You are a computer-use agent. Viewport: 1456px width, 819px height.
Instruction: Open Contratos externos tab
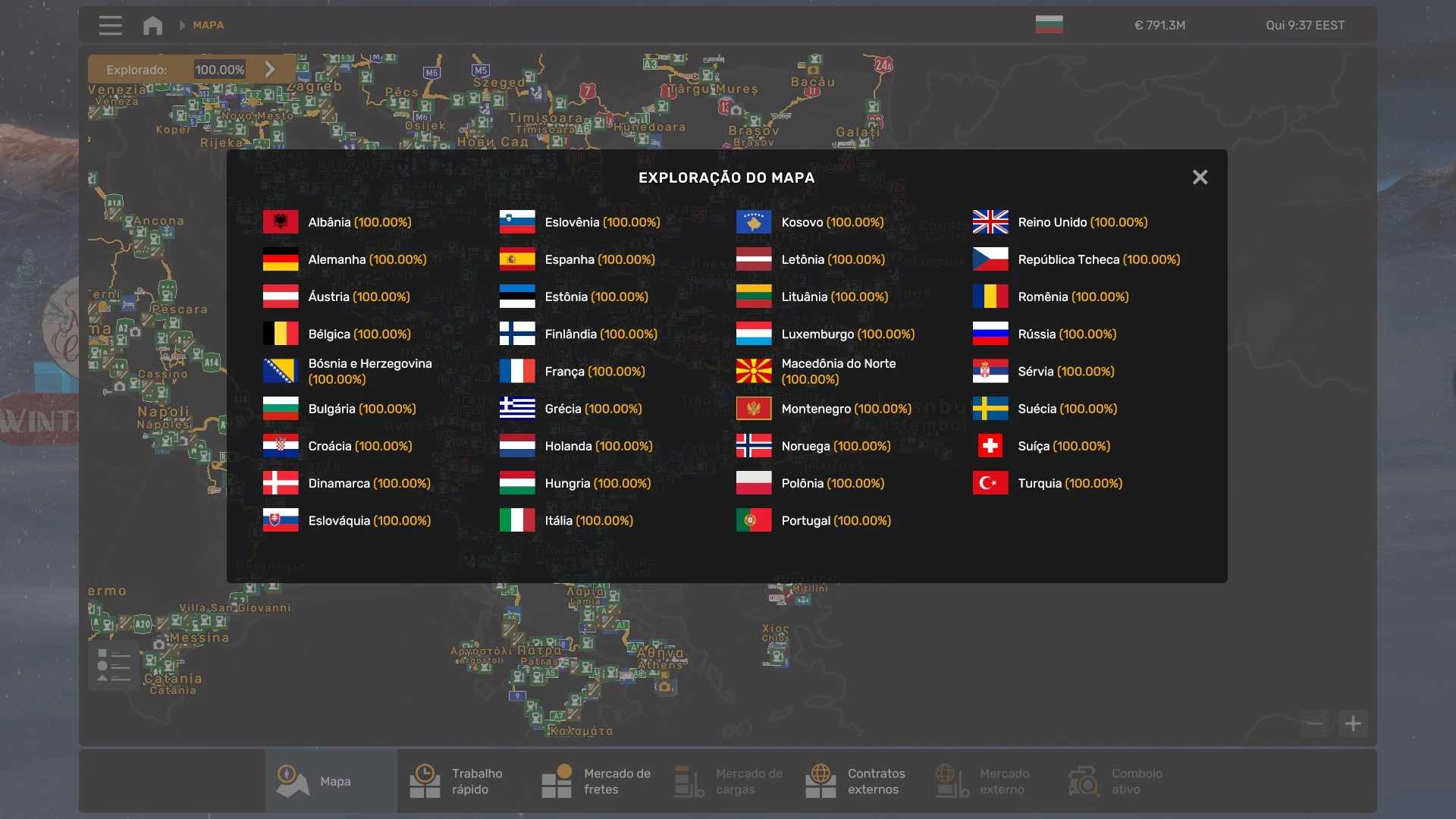(858, 781)
